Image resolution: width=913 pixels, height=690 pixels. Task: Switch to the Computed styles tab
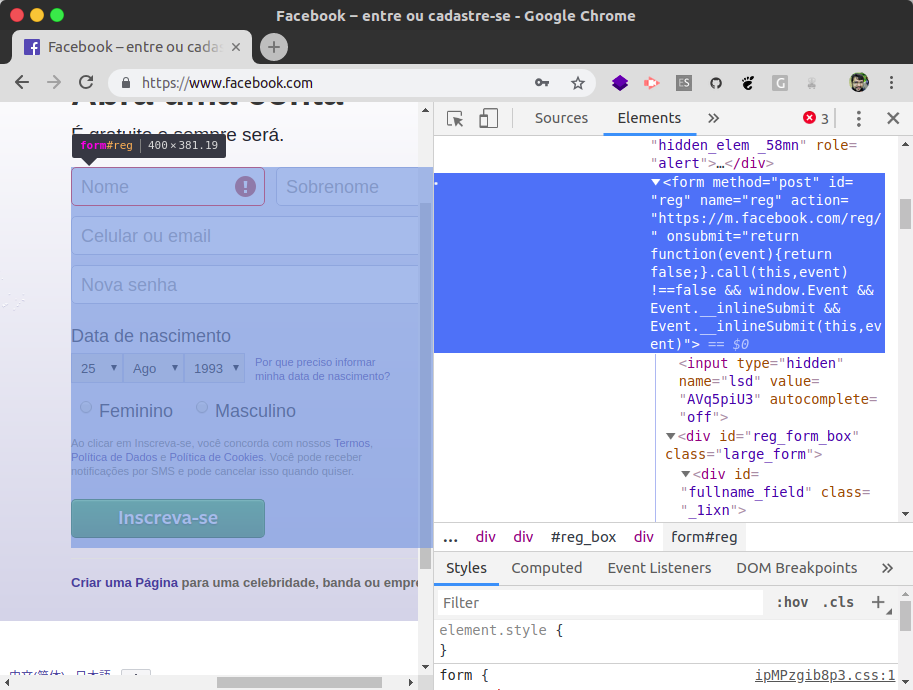point(546,568)
